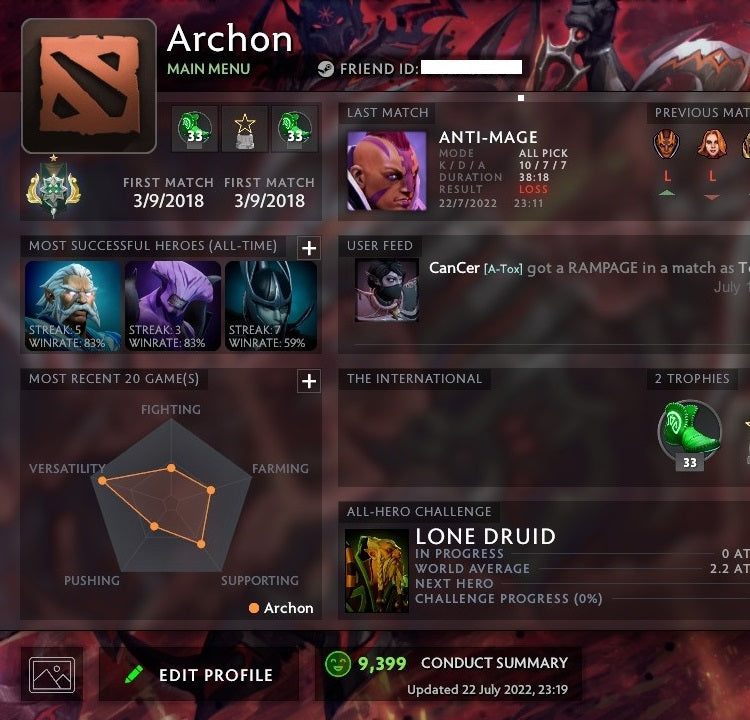Open the previous match Lina hero icon
The width and height of the screenshot is (750, 720).
click(x=712, y=144)
